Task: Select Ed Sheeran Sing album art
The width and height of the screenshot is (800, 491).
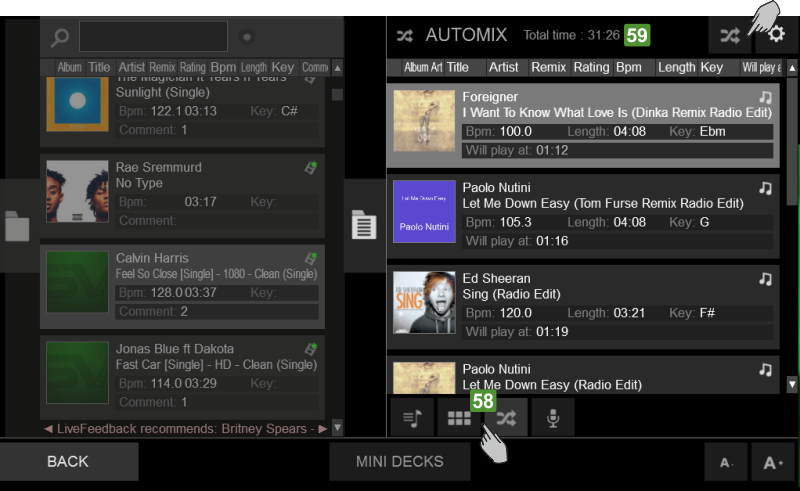Action: [424, 303]
